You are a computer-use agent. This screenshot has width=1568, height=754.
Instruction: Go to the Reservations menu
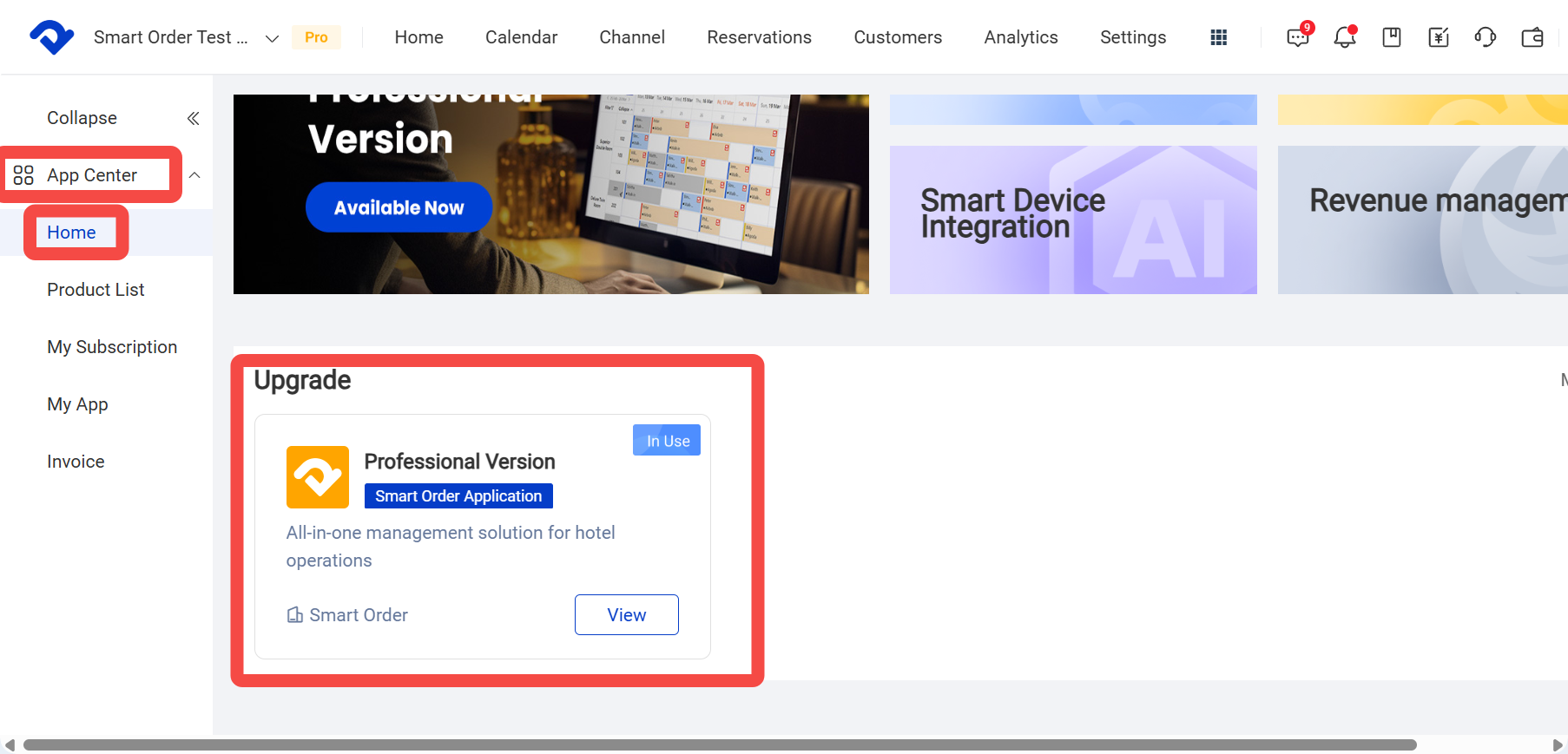pyautogui.click(x=759, y=37)
